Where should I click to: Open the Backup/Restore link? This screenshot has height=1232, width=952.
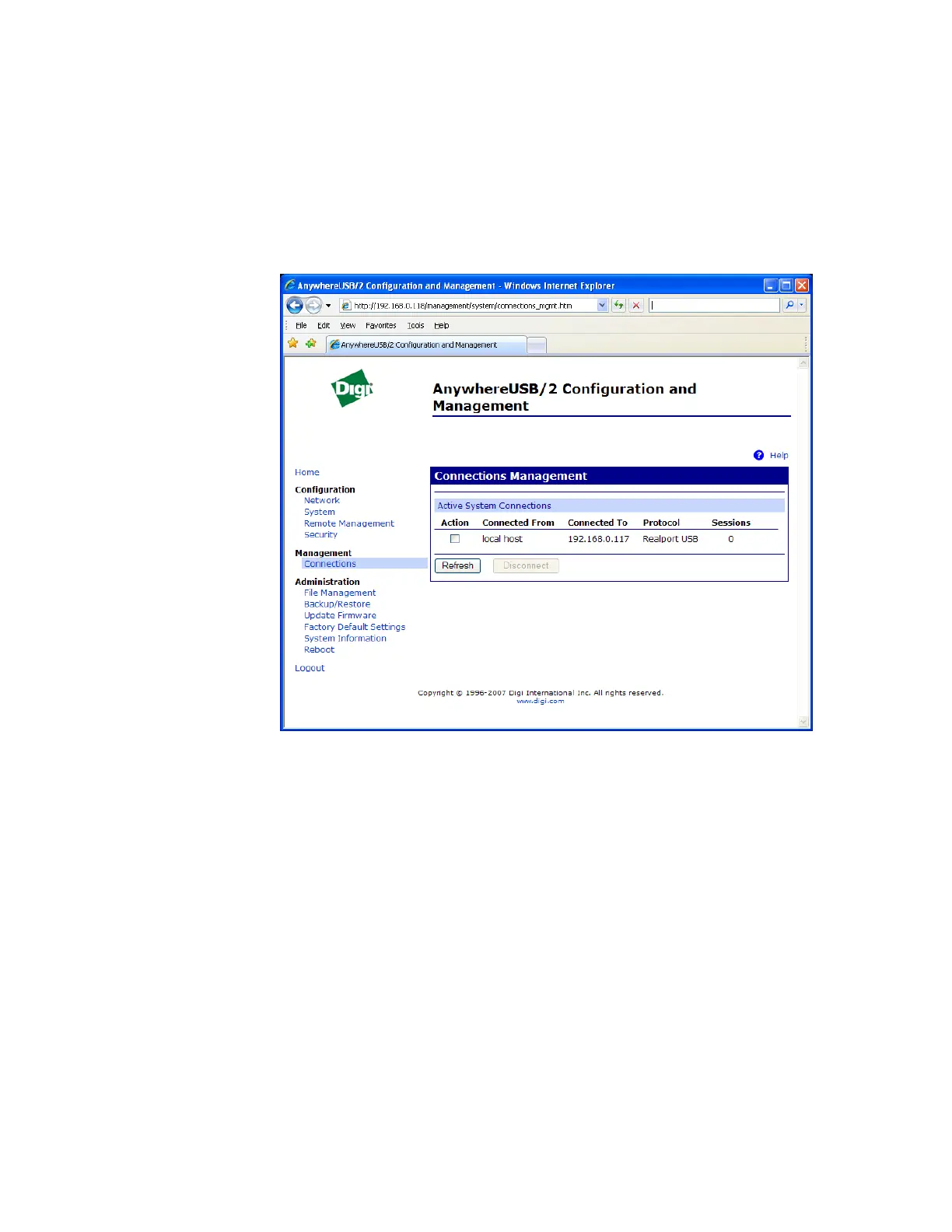tap(338, 604)
